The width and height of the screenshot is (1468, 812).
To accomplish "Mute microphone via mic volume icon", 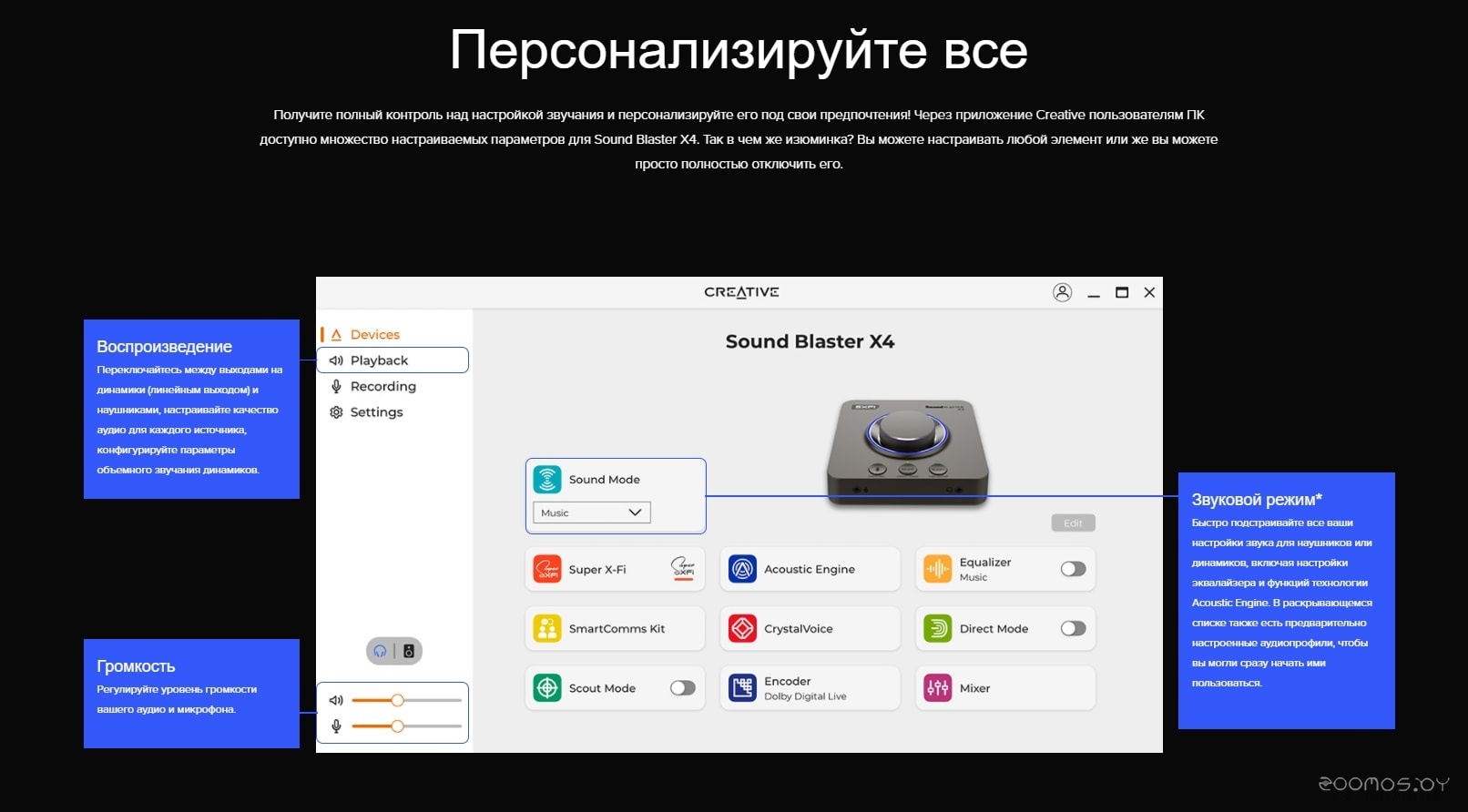I will click(336, 726).
